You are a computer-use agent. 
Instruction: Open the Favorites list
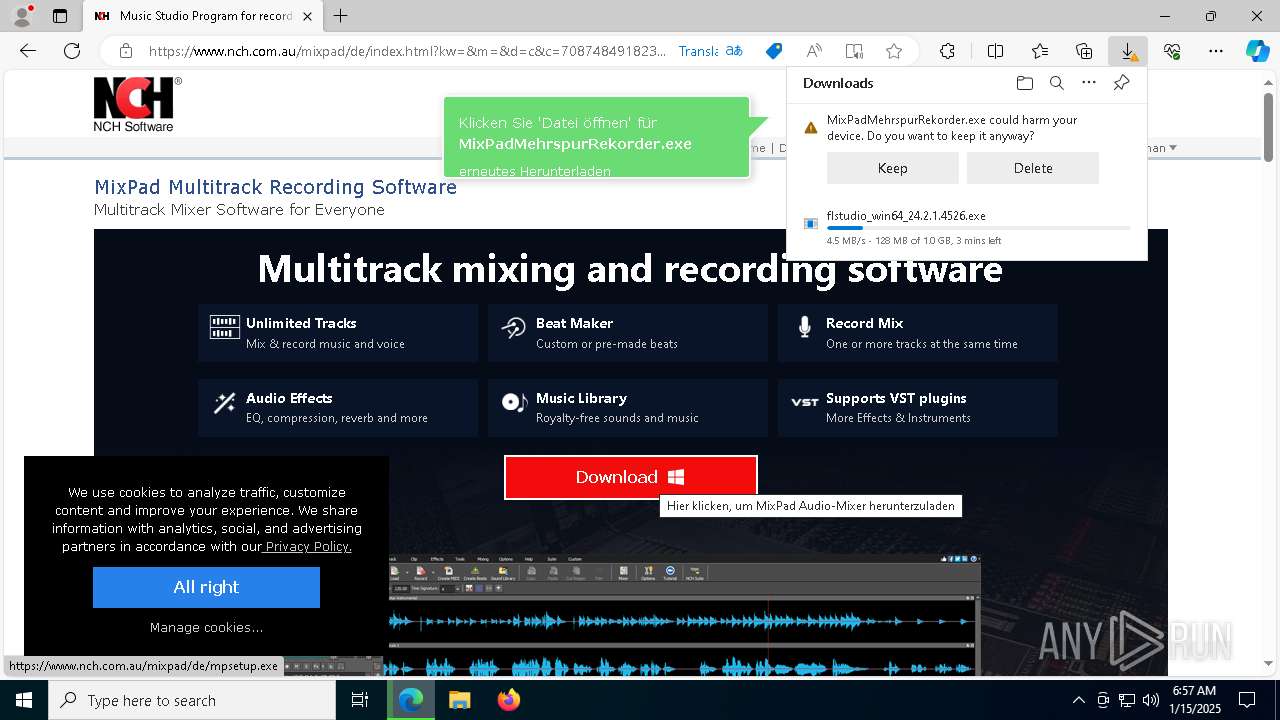coord(1040,51)
